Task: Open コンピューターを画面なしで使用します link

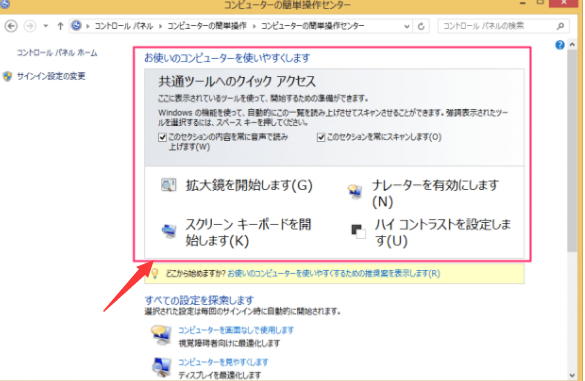Action: pyautogui.click(x=236, y=330)
